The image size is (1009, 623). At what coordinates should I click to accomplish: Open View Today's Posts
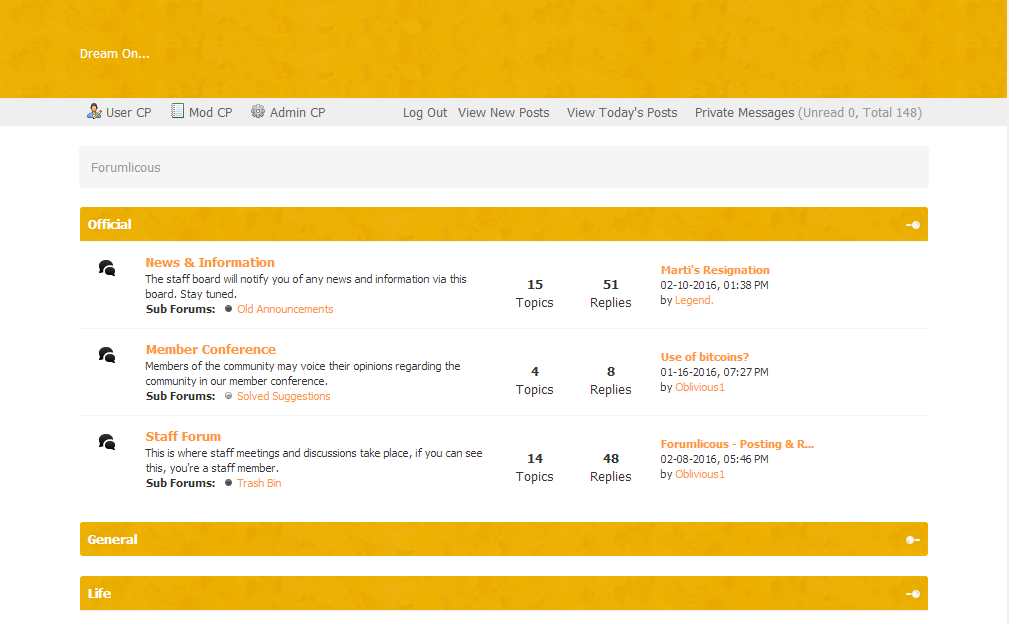click(622, 113)
